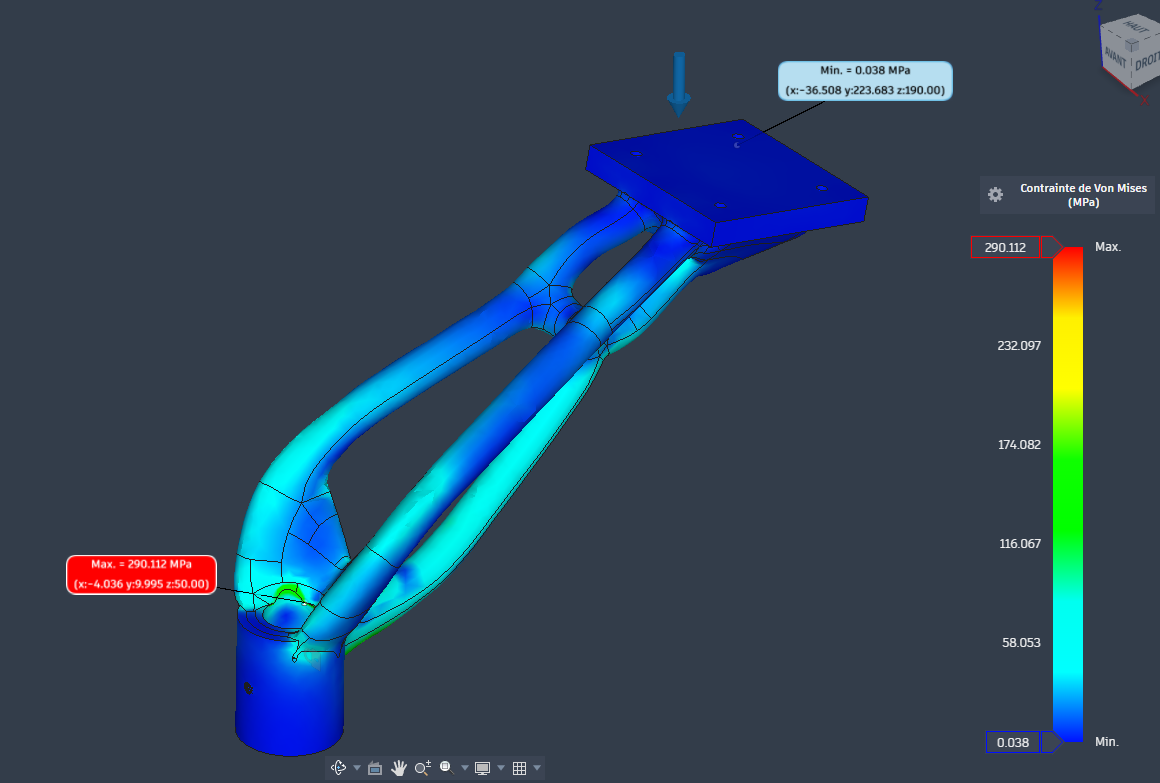The width and height of the screenshot is (1160, 783).
Task: Click the Grid and Snaps icon
Action: tap(519, 768)
